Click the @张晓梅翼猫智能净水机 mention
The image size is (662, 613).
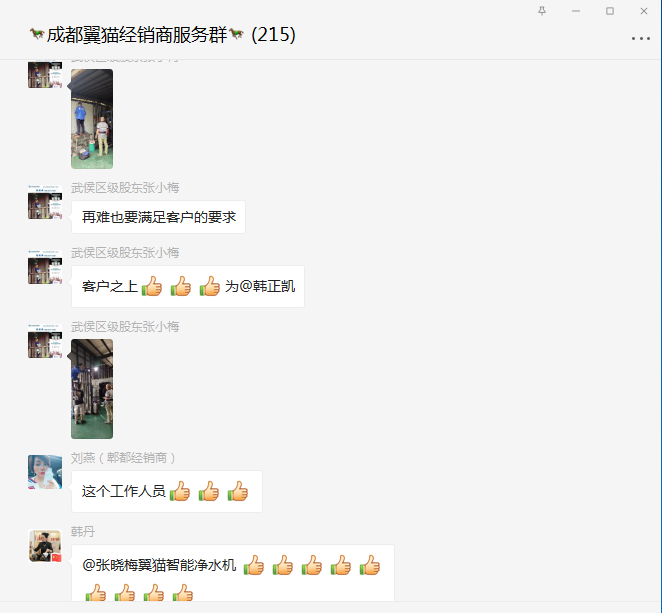coord(159,565)
